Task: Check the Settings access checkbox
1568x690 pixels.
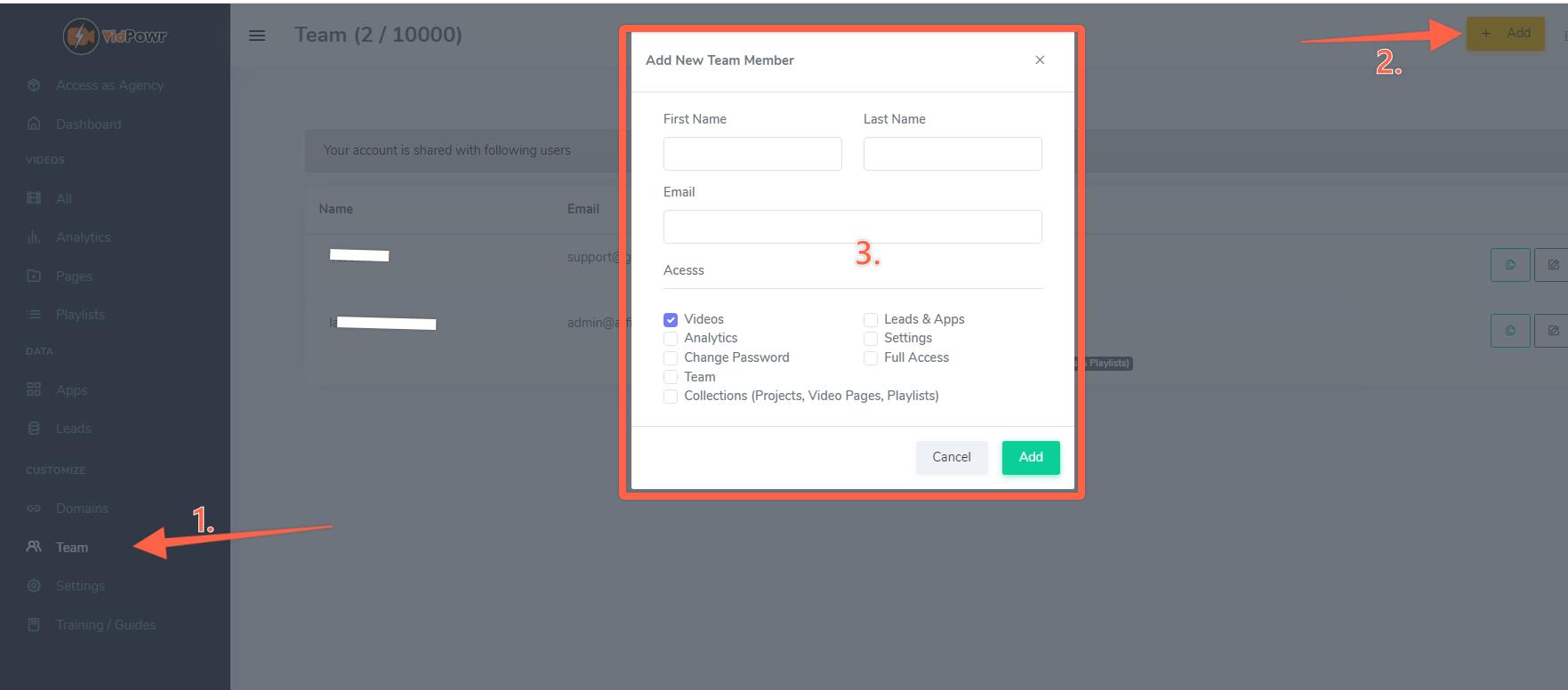Action: (871, 339)
